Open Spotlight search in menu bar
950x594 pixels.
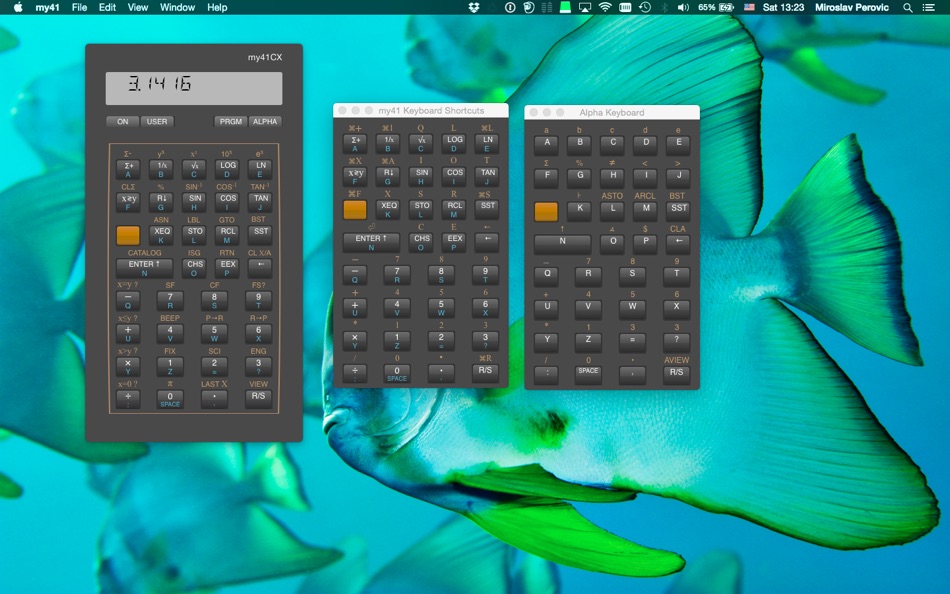click(908, 7)
